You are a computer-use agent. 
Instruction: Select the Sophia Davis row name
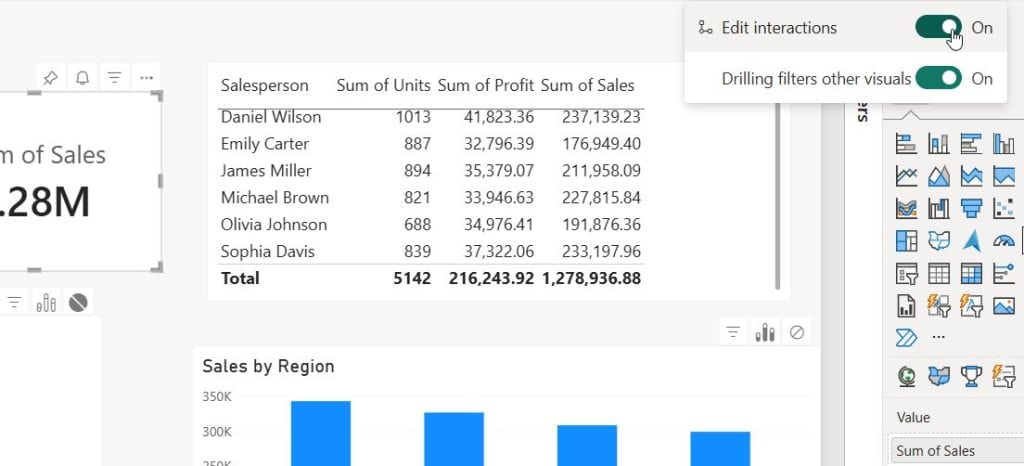(268, 251)
